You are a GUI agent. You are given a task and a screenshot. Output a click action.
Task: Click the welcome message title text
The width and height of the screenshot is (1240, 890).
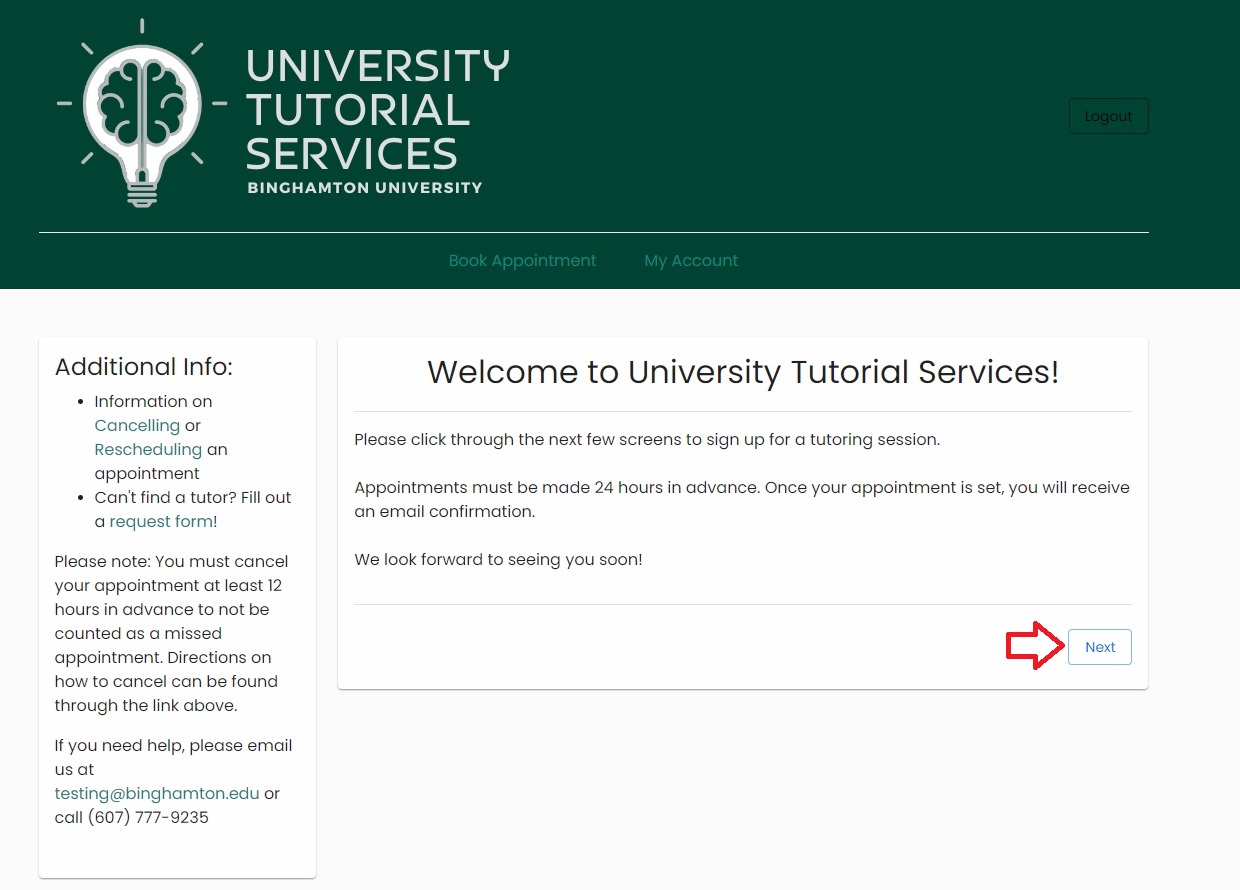[x=743, y=372]
